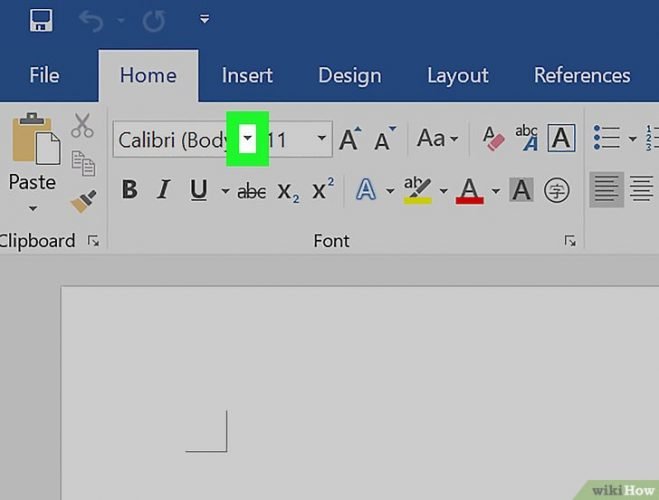Viewport: 659px width, 500px height.
Task: Apply subscript formatting
Action: pyautogui.click(x=288, y=190)
